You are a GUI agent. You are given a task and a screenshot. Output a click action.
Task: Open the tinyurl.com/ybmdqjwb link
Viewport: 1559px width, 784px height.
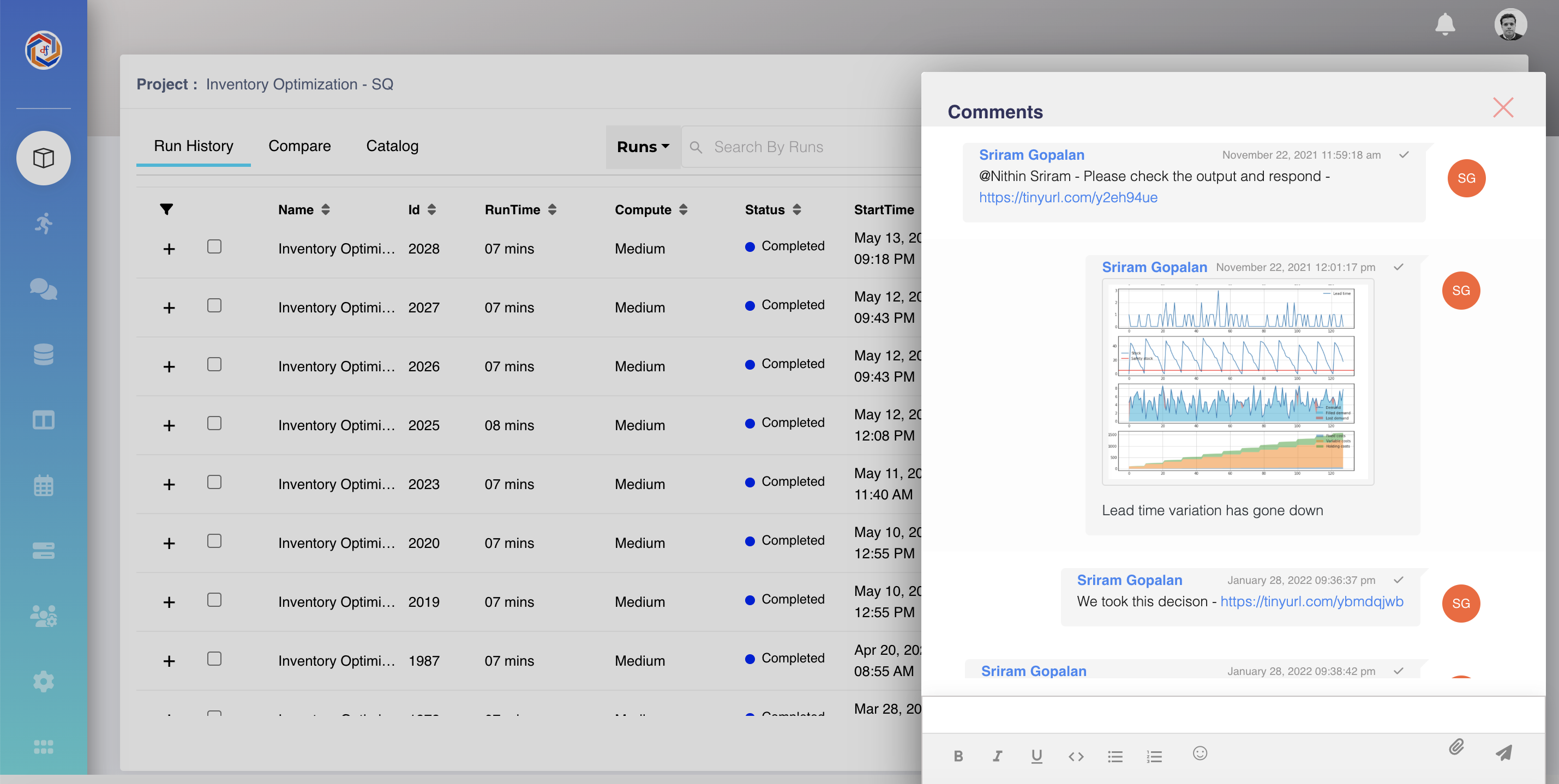pos(1311,601)
